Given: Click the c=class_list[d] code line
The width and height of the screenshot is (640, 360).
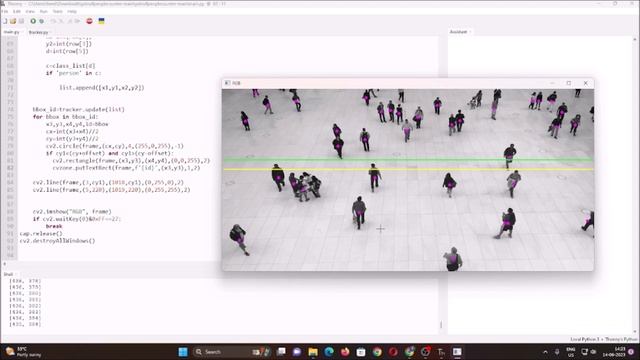Looking at the screenshot, I should pos(71,66).
